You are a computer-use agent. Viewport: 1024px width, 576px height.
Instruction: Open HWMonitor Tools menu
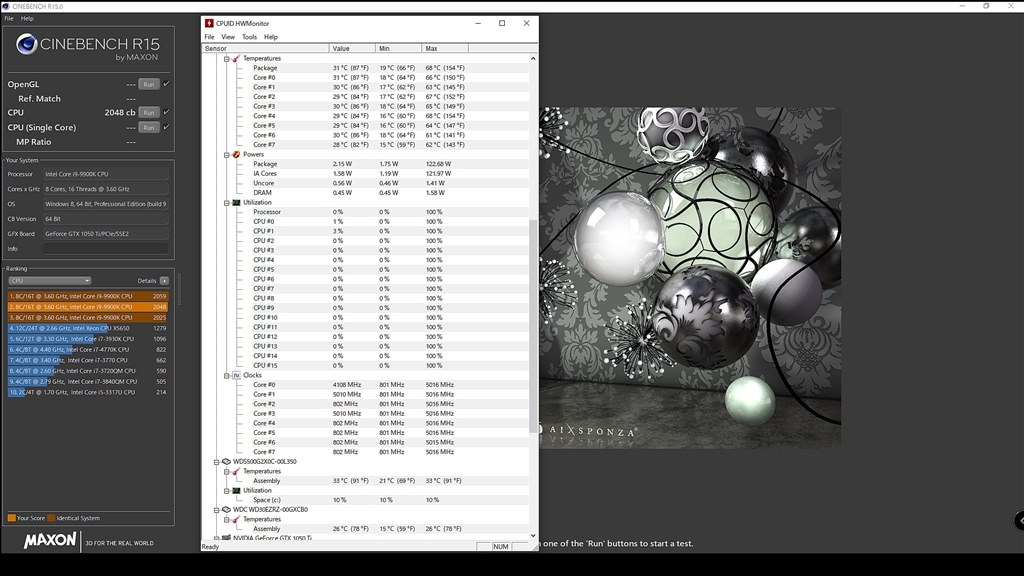(249, 37)
